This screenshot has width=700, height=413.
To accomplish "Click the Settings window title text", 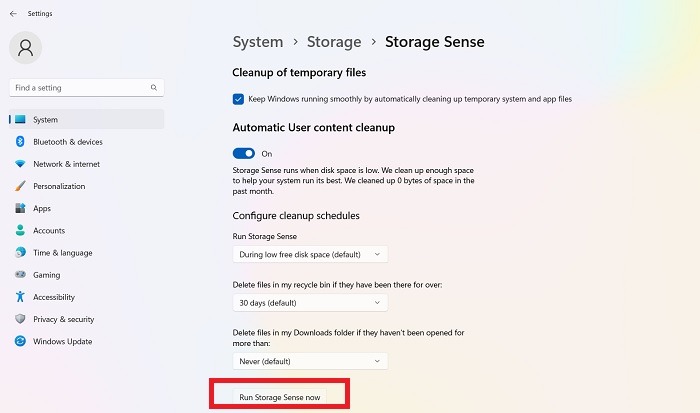I will click(x=40, y=13).
